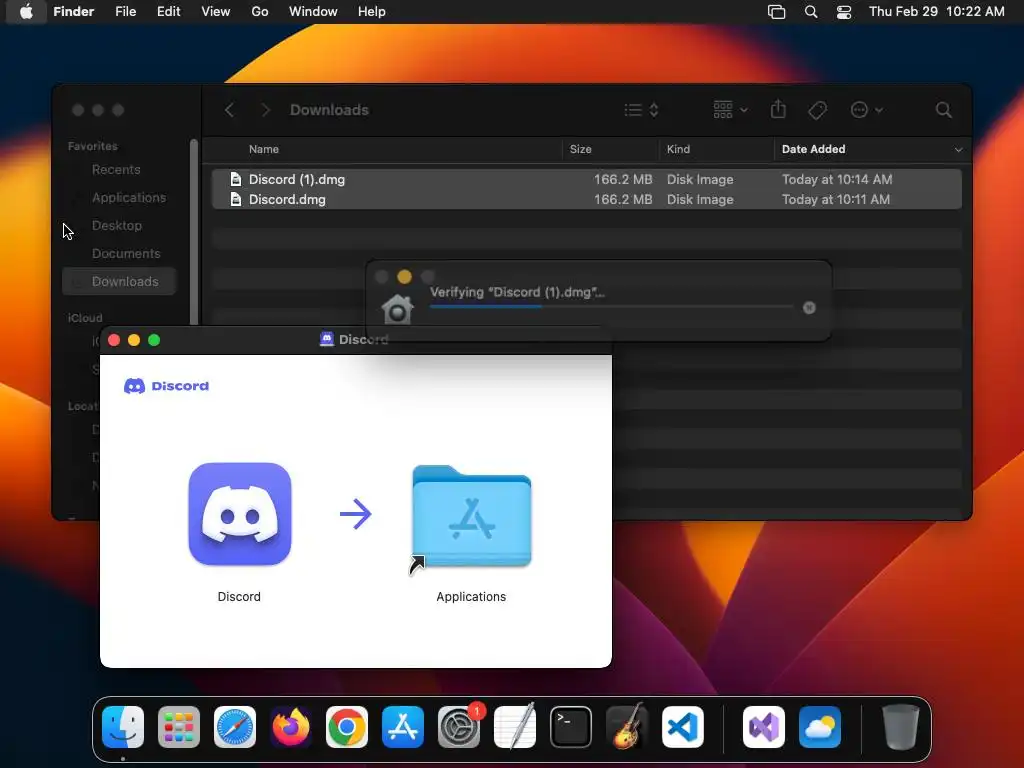Click the Share button in Finder toolbar
This screenshot has width=1024, height=768.
(778, 109)
